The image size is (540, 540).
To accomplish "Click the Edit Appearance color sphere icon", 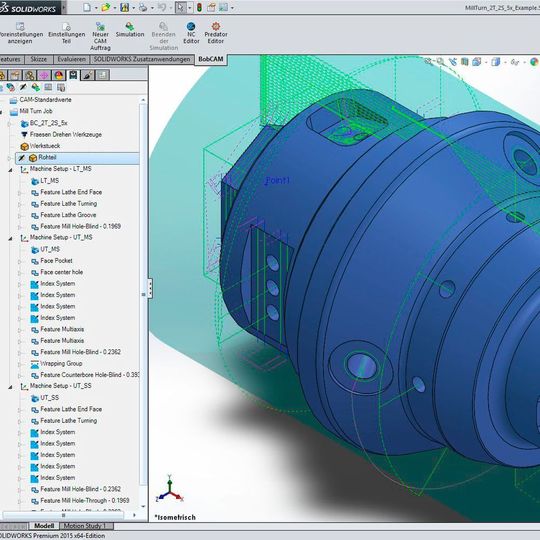I will tap(534, 62).
